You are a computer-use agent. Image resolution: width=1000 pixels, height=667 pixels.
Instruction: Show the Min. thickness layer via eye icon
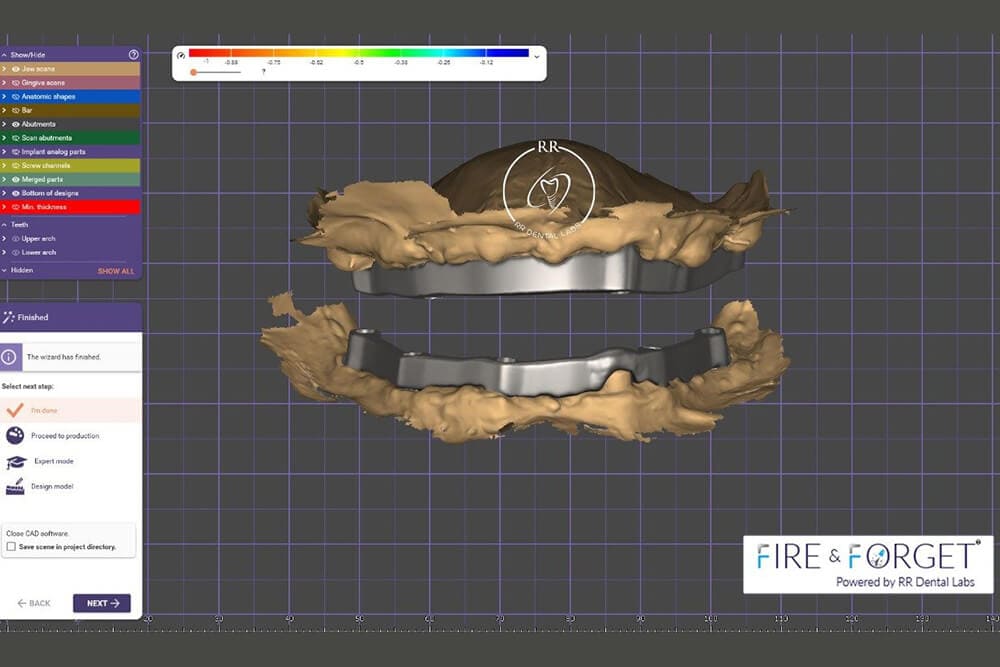pyautogui.click(x=16, y=206)
